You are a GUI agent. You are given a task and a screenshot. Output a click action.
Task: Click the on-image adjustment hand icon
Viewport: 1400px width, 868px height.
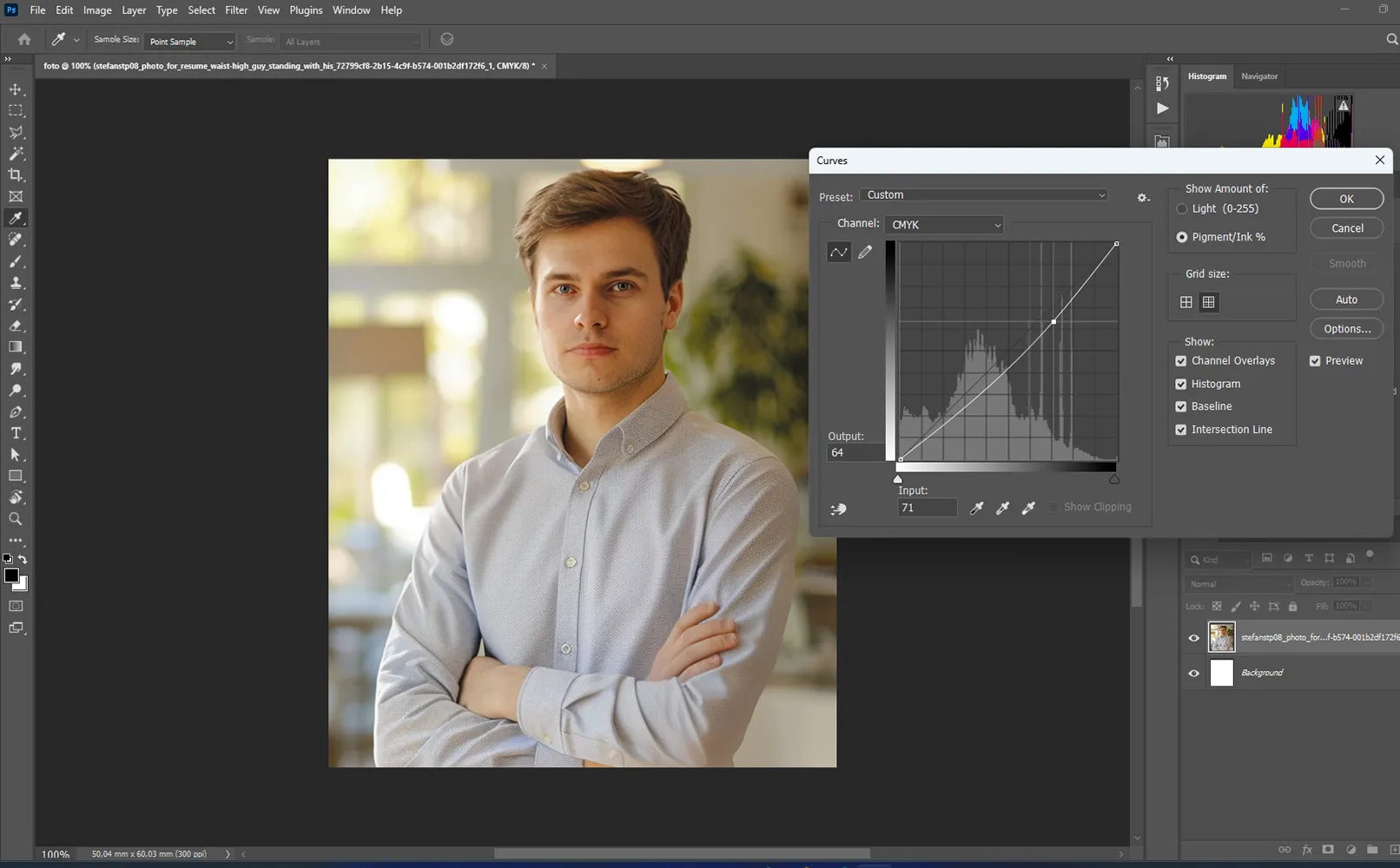[x=838, y=510]
